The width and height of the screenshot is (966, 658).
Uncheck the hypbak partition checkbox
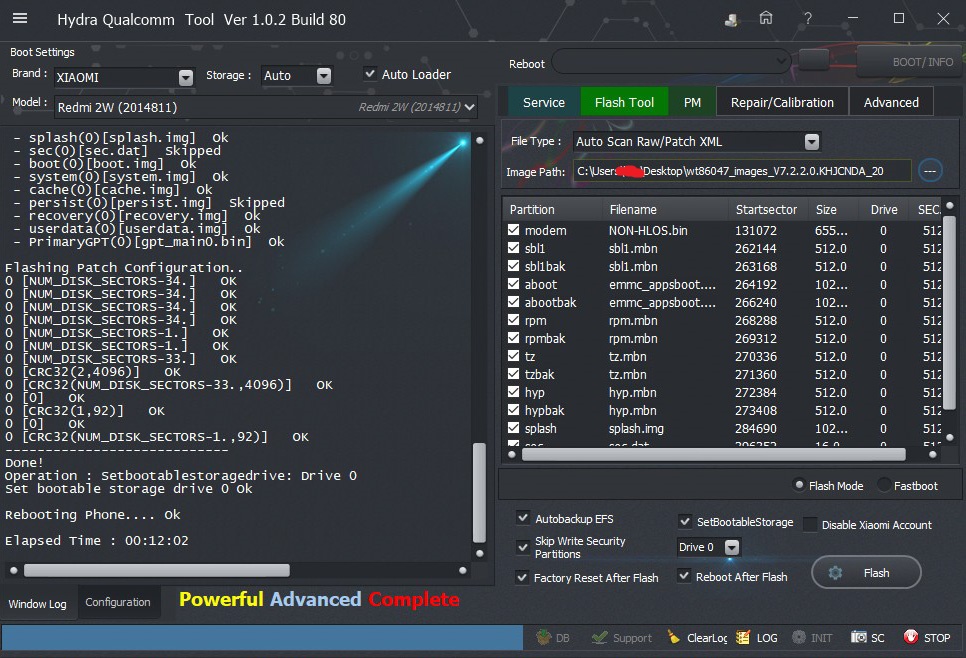(x=513, y=410)
